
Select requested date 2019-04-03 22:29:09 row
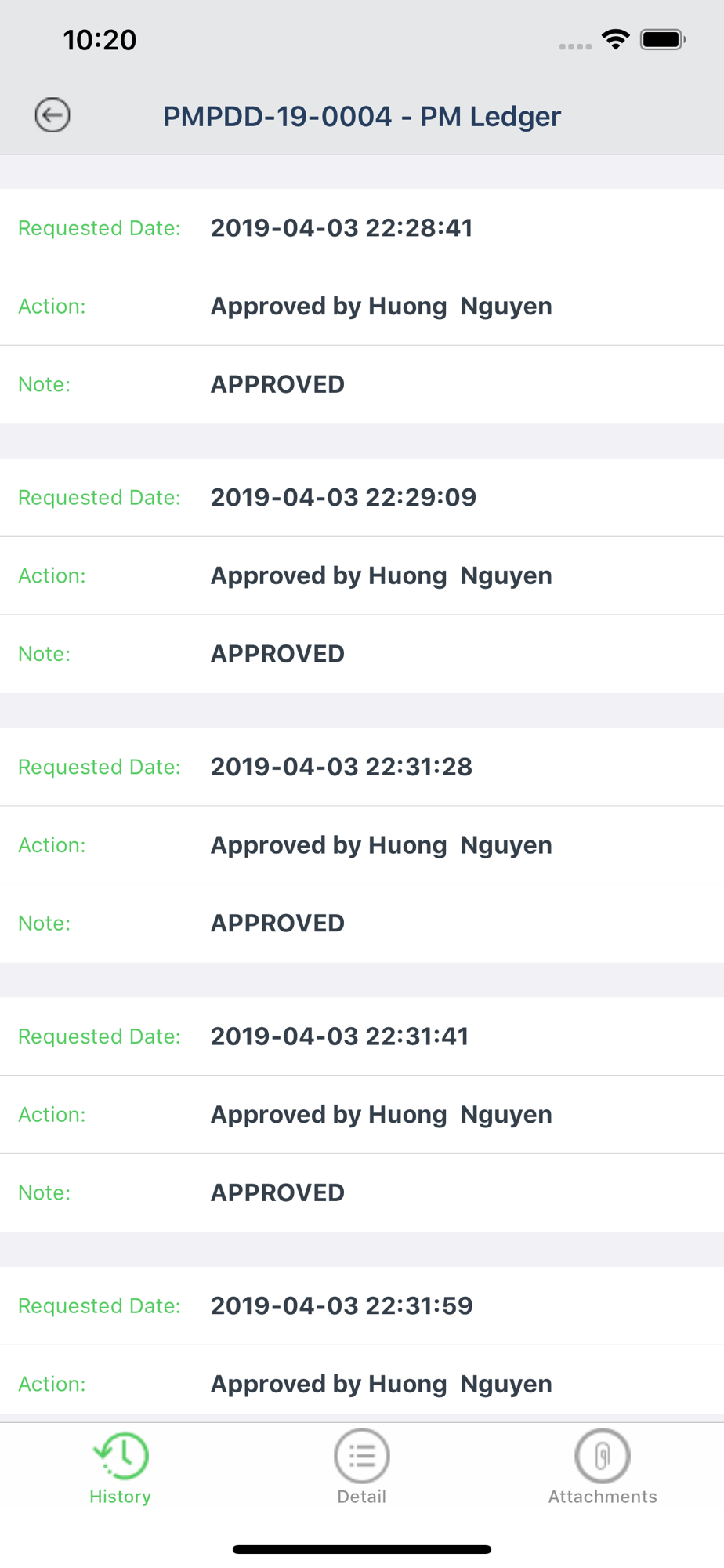(x=343, y=498)
